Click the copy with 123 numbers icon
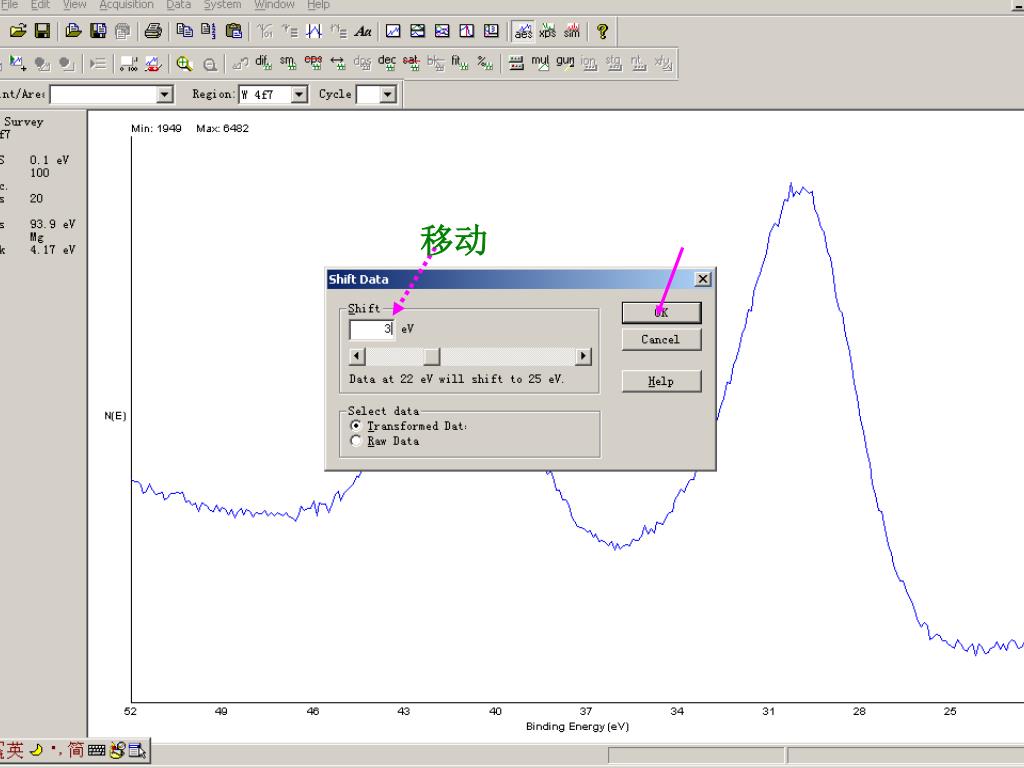1024x768 pixels. click(x=208, y=31)
